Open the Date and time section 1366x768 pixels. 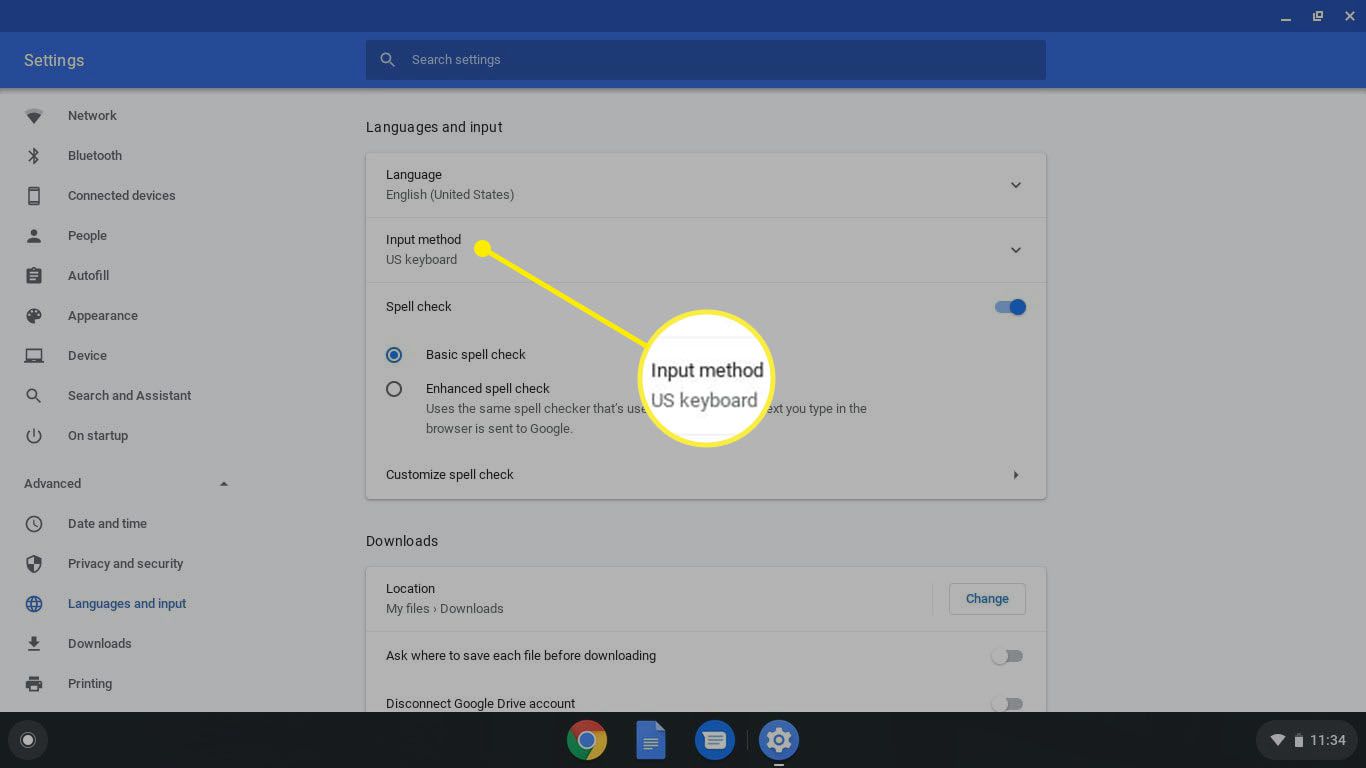(107, 524)
